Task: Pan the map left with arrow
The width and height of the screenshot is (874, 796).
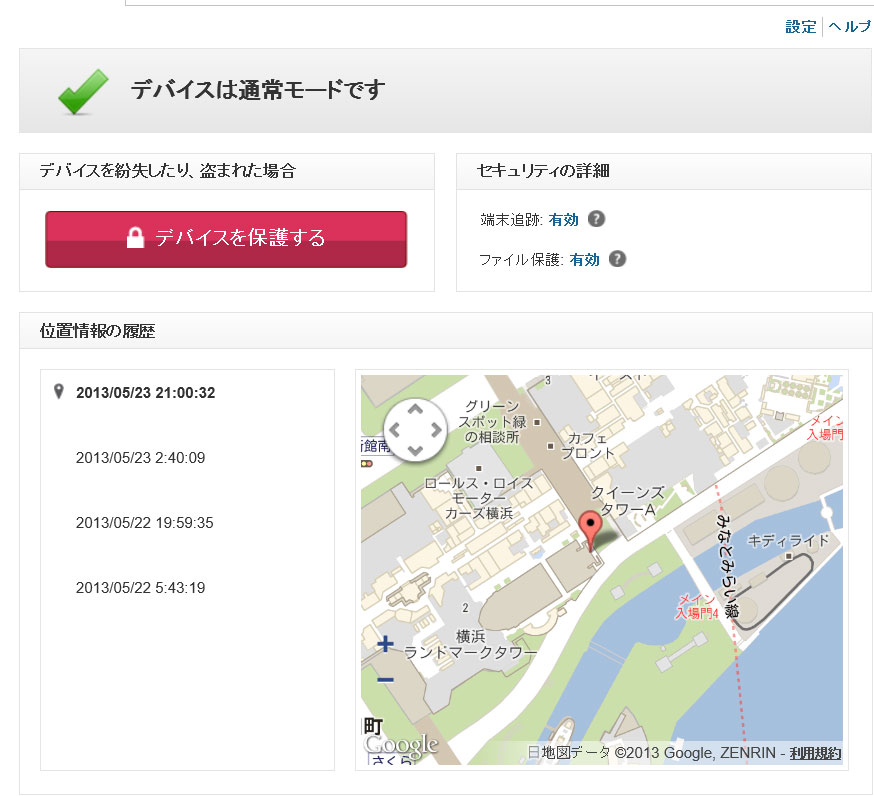Action: pyautogui.click(x=395, y=430)
